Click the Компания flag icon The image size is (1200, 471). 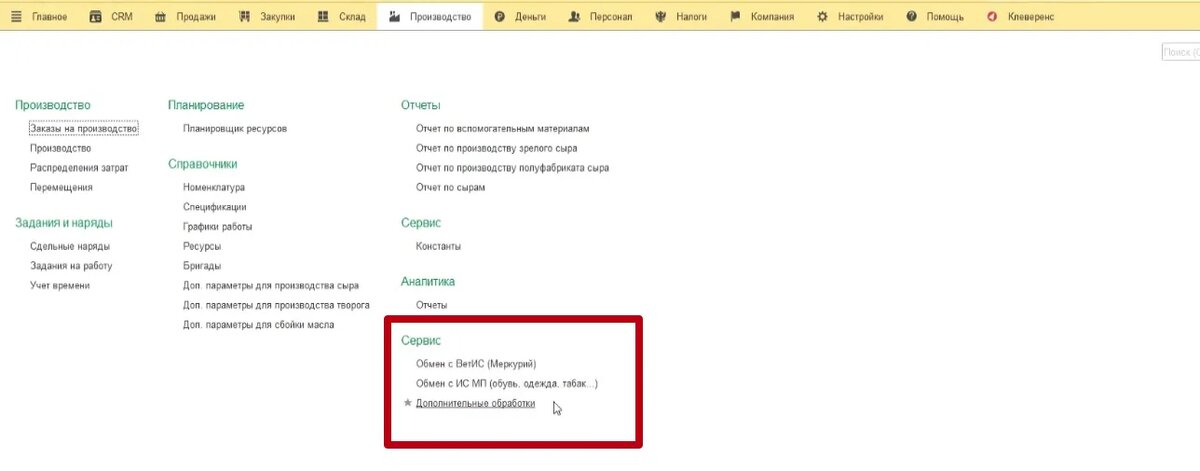(735, 17)
